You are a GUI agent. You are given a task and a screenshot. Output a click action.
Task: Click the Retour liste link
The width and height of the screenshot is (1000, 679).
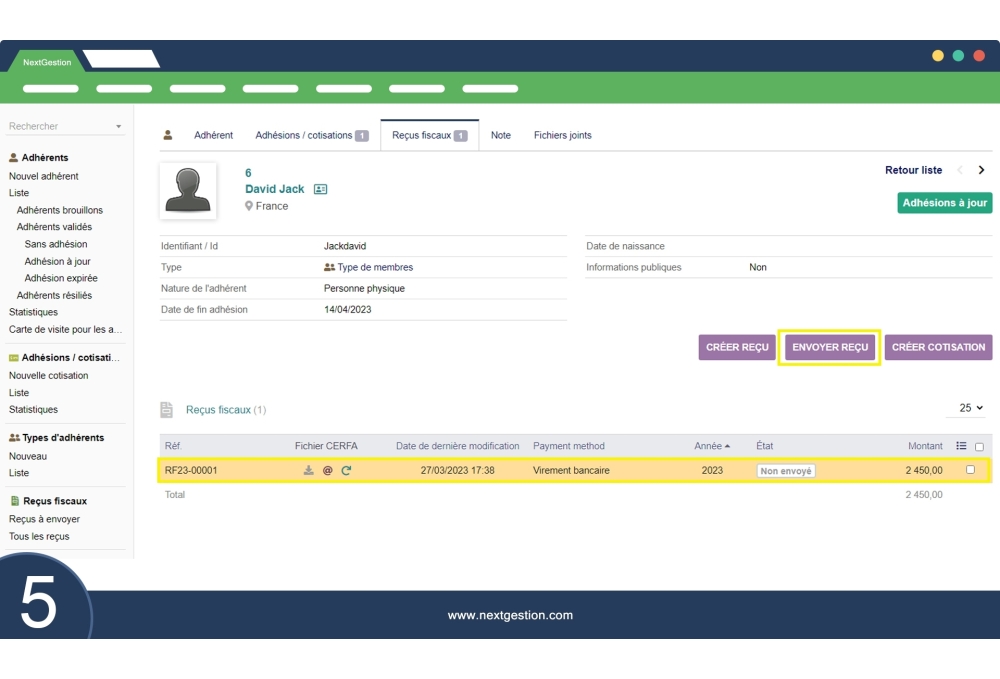[x=913, y=170]
